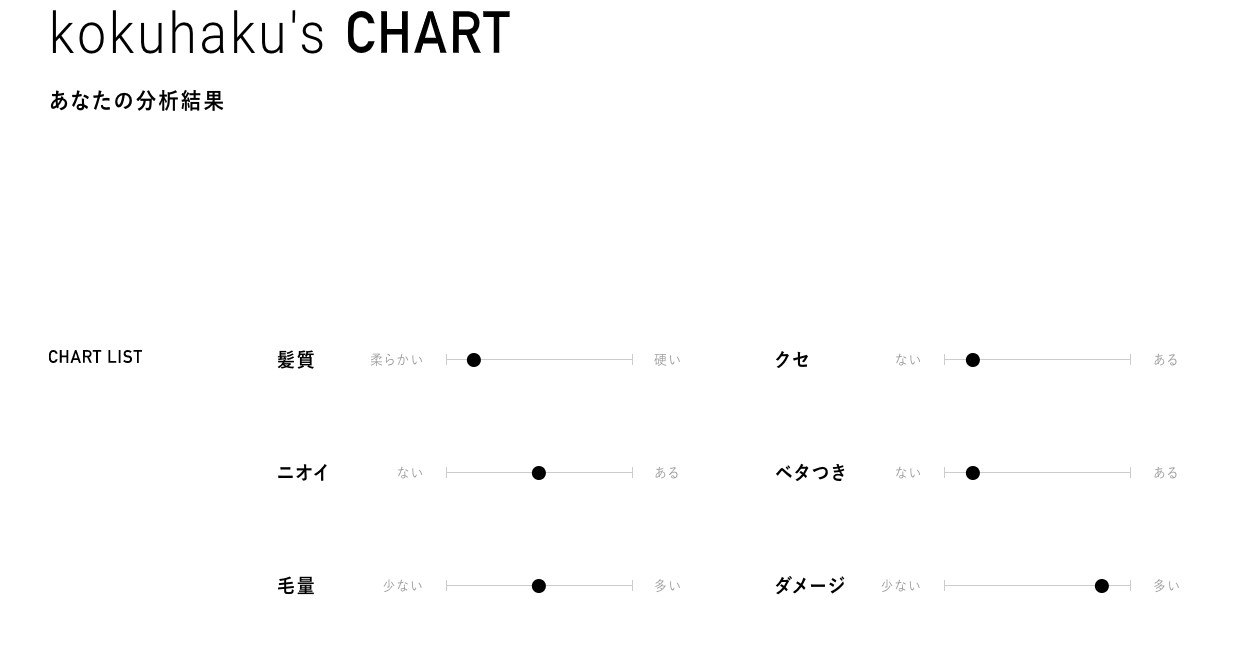The width and height of the screenshot is (1243, 662).
Task: Click the クセ label
Action: coord(792,360)
